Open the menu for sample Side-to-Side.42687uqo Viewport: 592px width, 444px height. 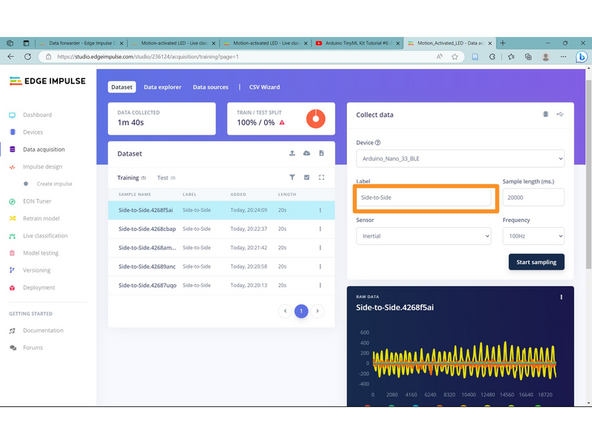(x=320, y=285)
